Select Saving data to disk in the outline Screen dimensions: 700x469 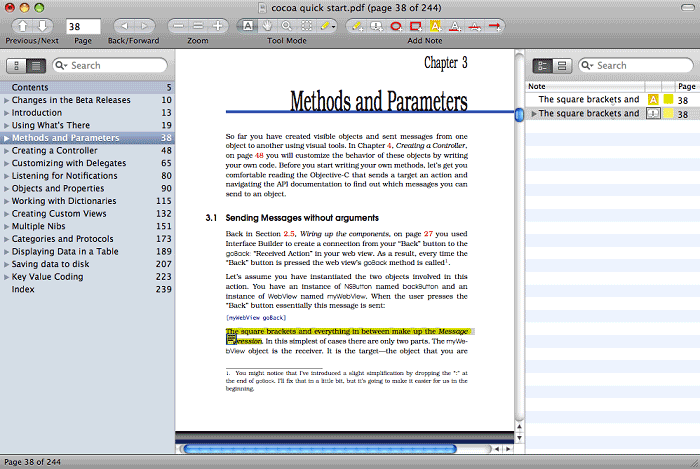(x=87, y=264)
